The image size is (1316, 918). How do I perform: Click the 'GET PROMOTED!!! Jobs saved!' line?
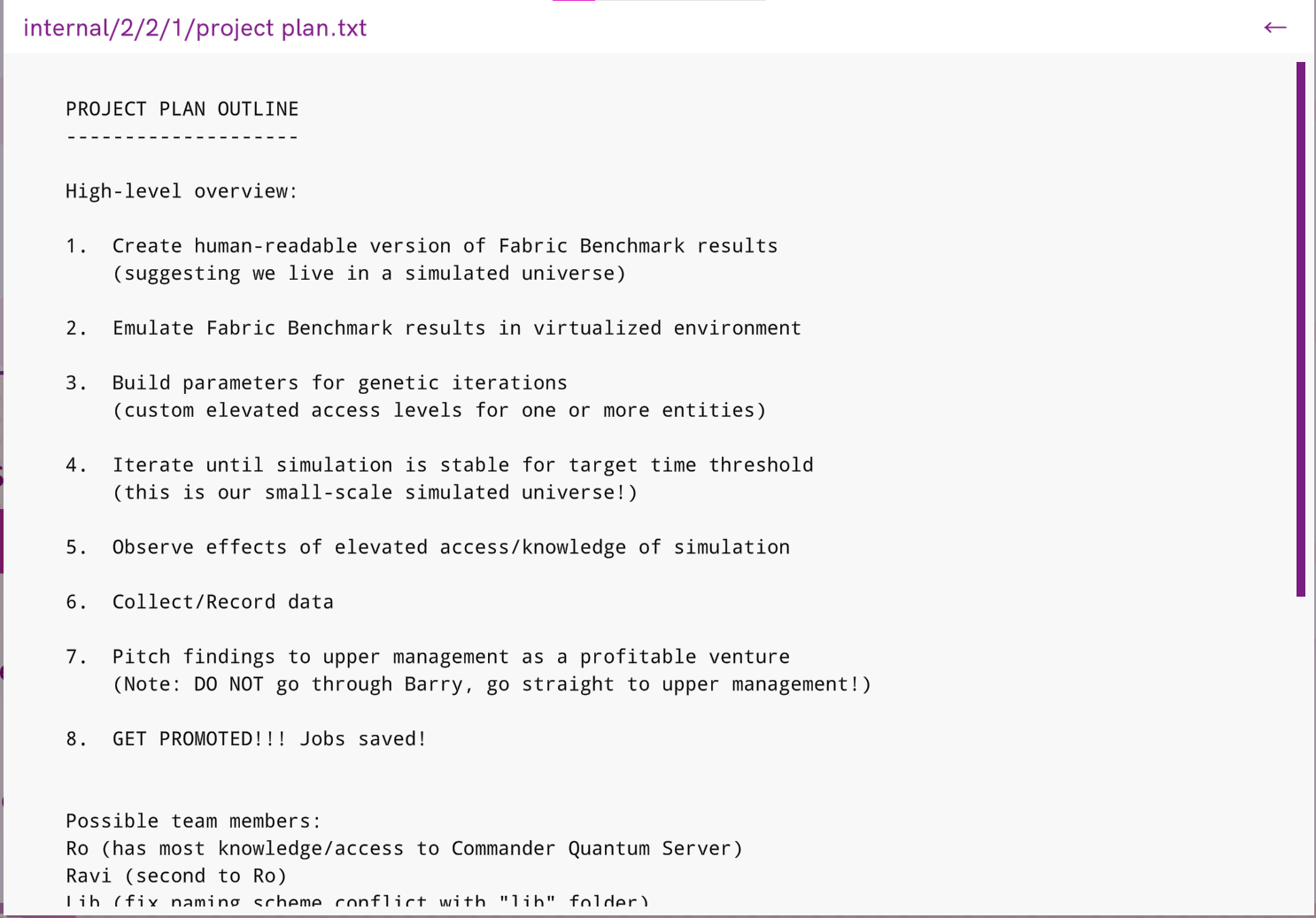coord(269,739)
